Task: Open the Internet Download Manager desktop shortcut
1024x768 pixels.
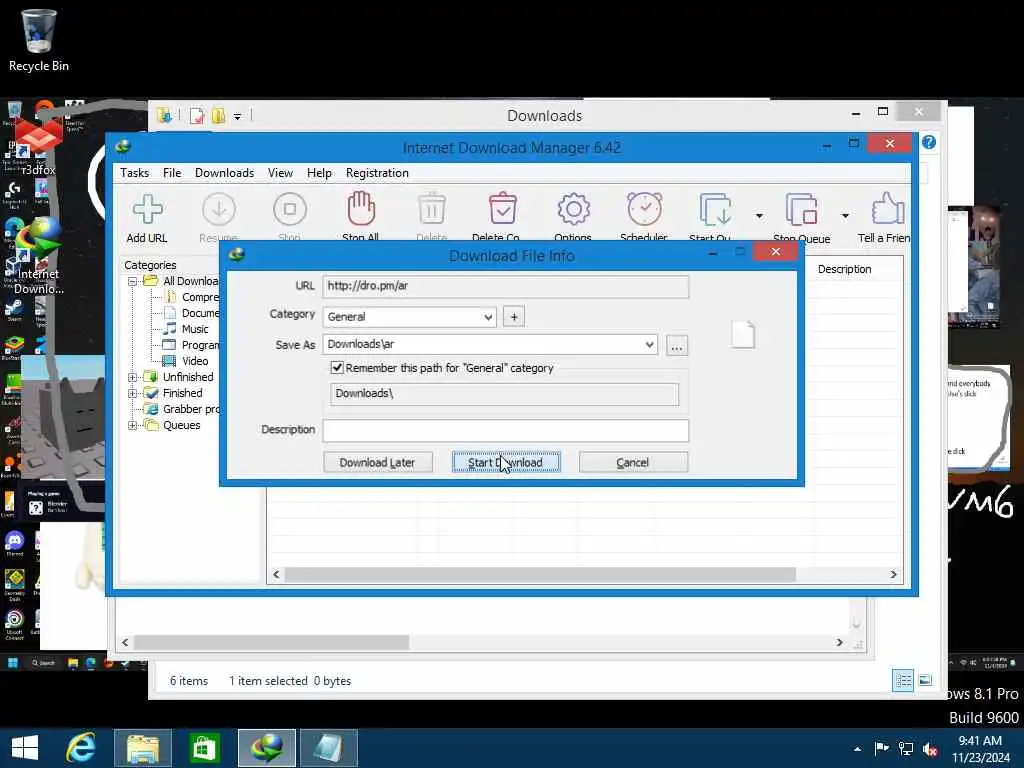Action: (x=39, y=256)
